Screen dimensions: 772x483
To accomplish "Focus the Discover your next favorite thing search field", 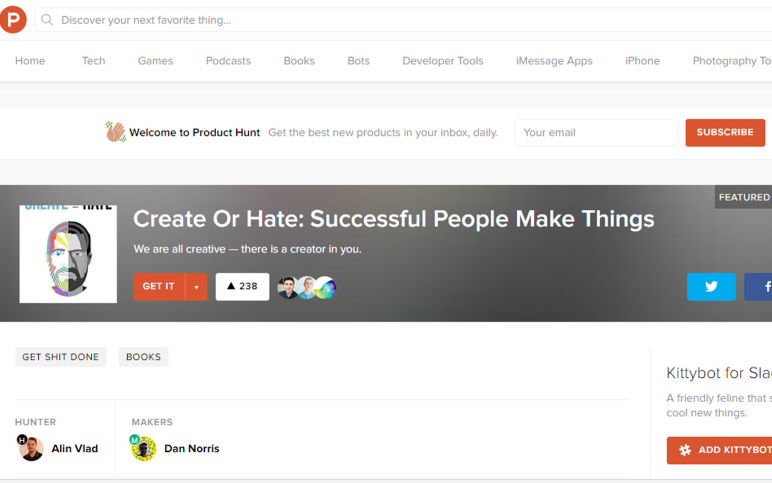I will coord(404,20).
